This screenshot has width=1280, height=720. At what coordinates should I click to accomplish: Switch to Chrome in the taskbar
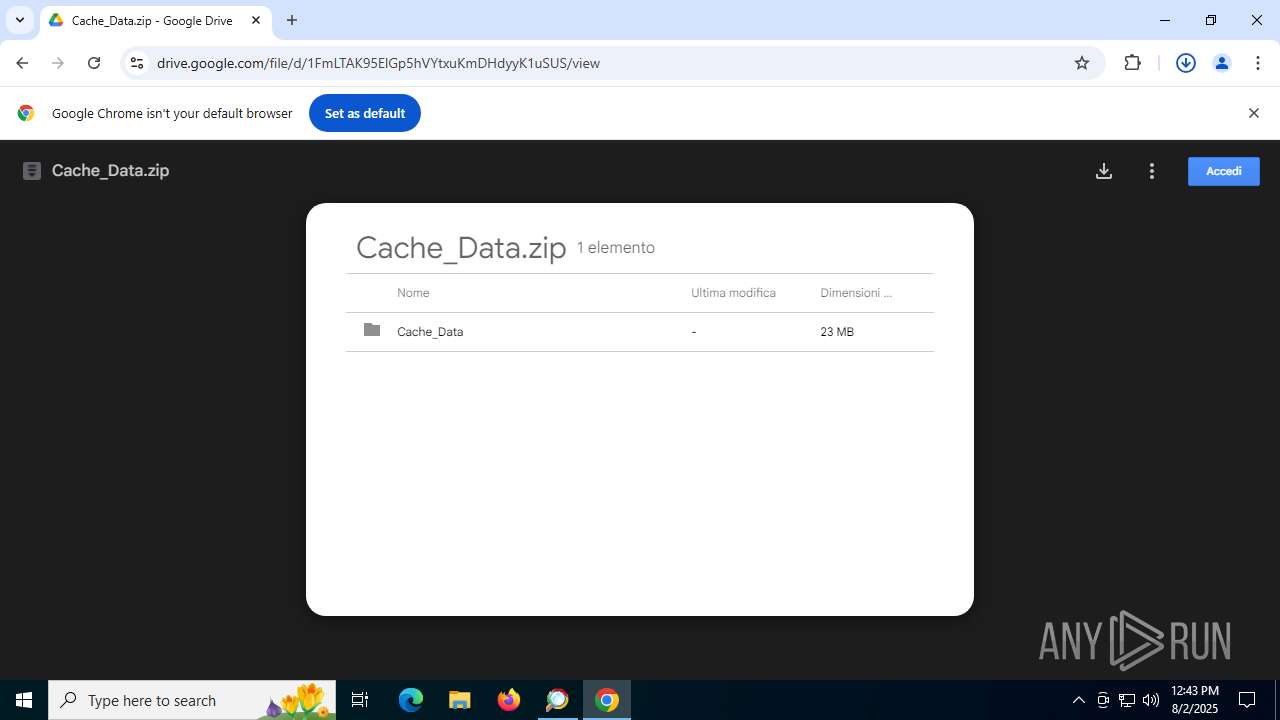(x=607, y=700)
